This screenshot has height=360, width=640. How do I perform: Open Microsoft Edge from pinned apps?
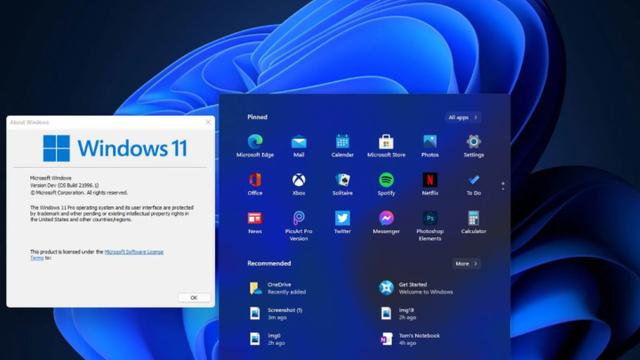tap(255, 146)
